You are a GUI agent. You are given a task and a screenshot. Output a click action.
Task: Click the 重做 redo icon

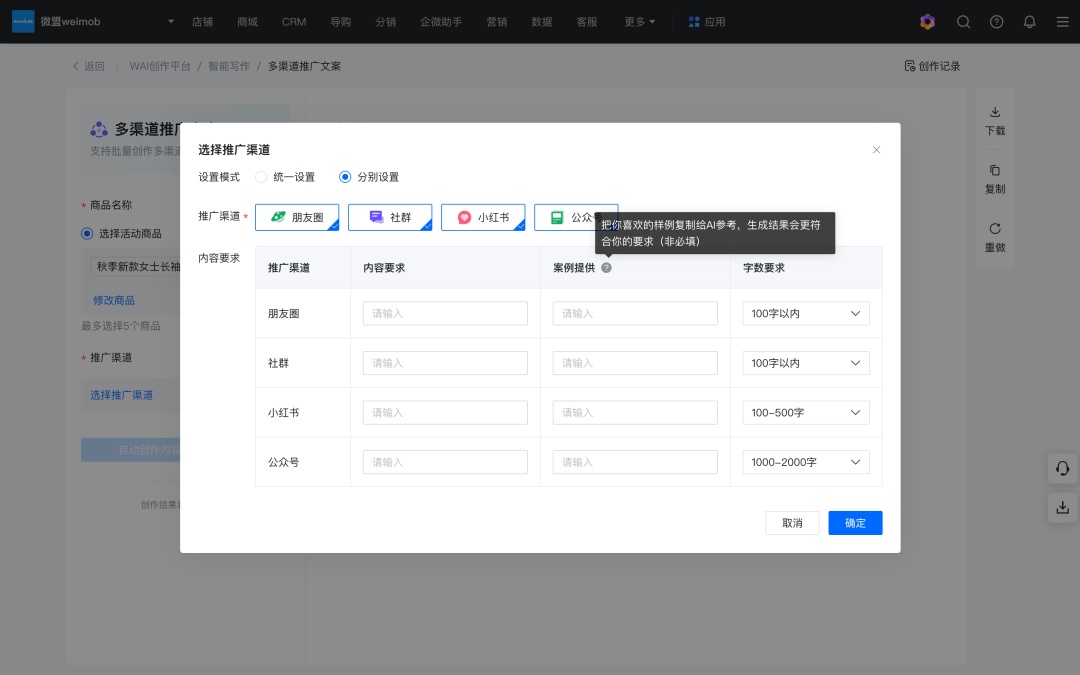click(995, 229)
